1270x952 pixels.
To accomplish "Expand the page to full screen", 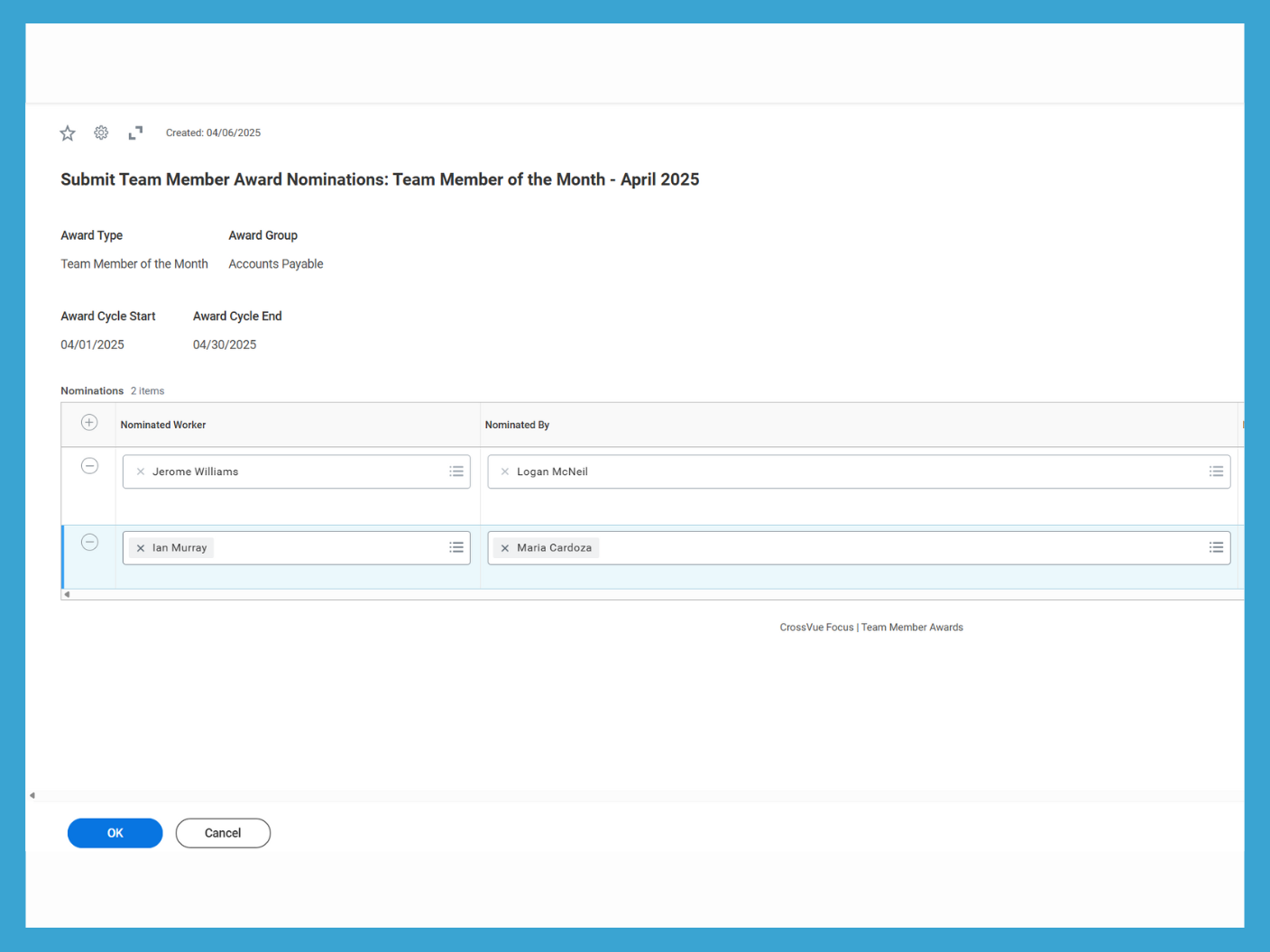I will [134, 133].
